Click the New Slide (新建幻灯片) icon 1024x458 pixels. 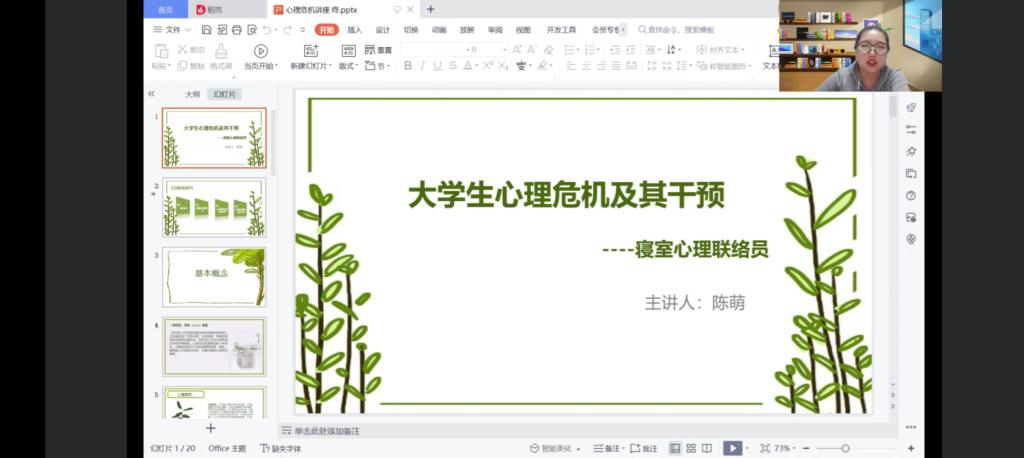point(311,51)
